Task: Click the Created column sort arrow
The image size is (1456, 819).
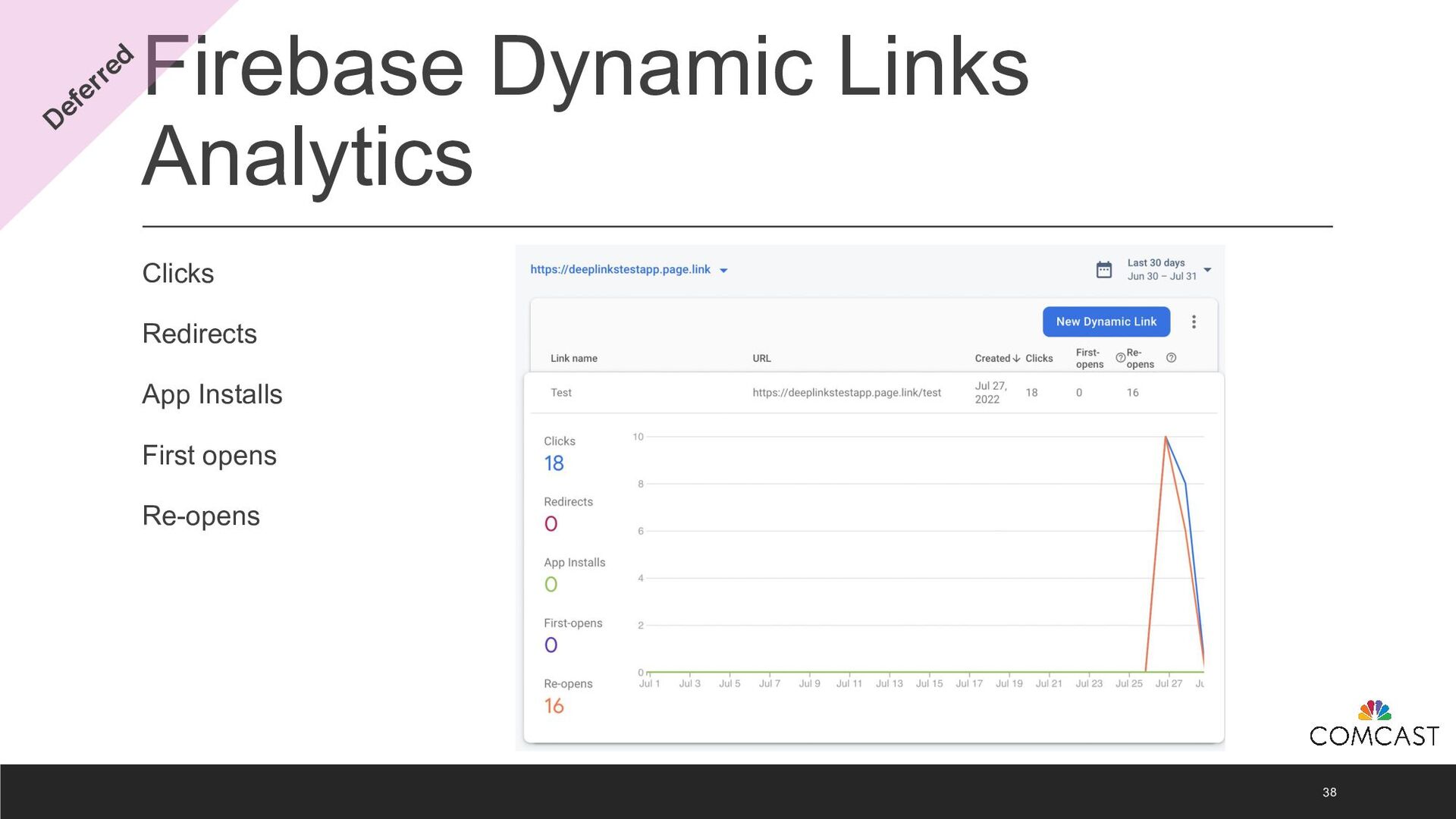Action: [x=1016, y=358]
